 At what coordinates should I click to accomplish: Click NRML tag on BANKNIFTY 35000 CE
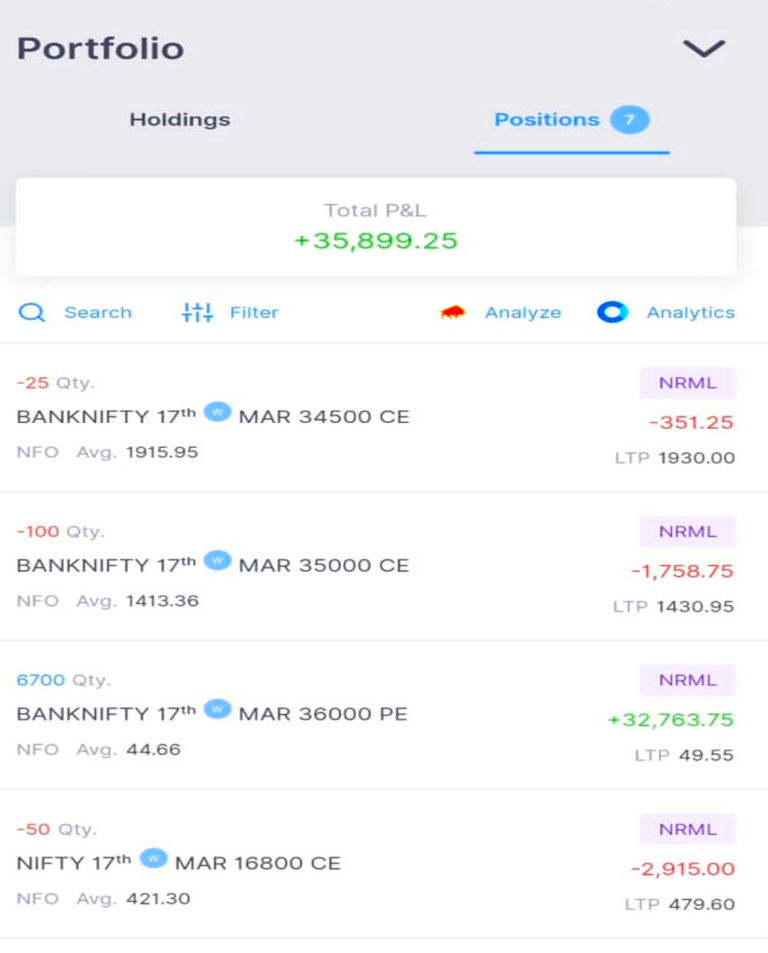(688, 531)
